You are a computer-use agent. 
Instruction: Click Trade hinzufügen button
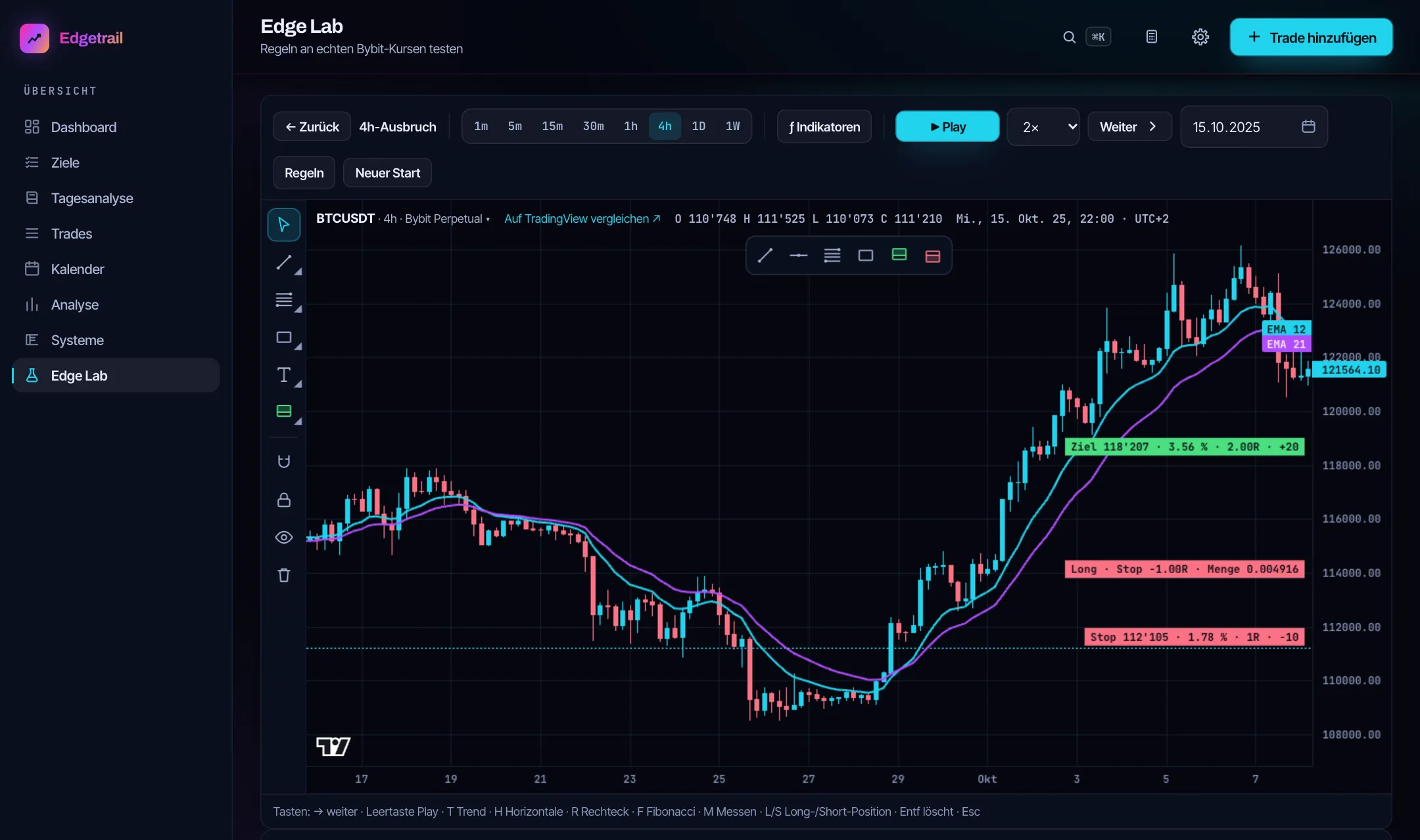pos(1312,37)
